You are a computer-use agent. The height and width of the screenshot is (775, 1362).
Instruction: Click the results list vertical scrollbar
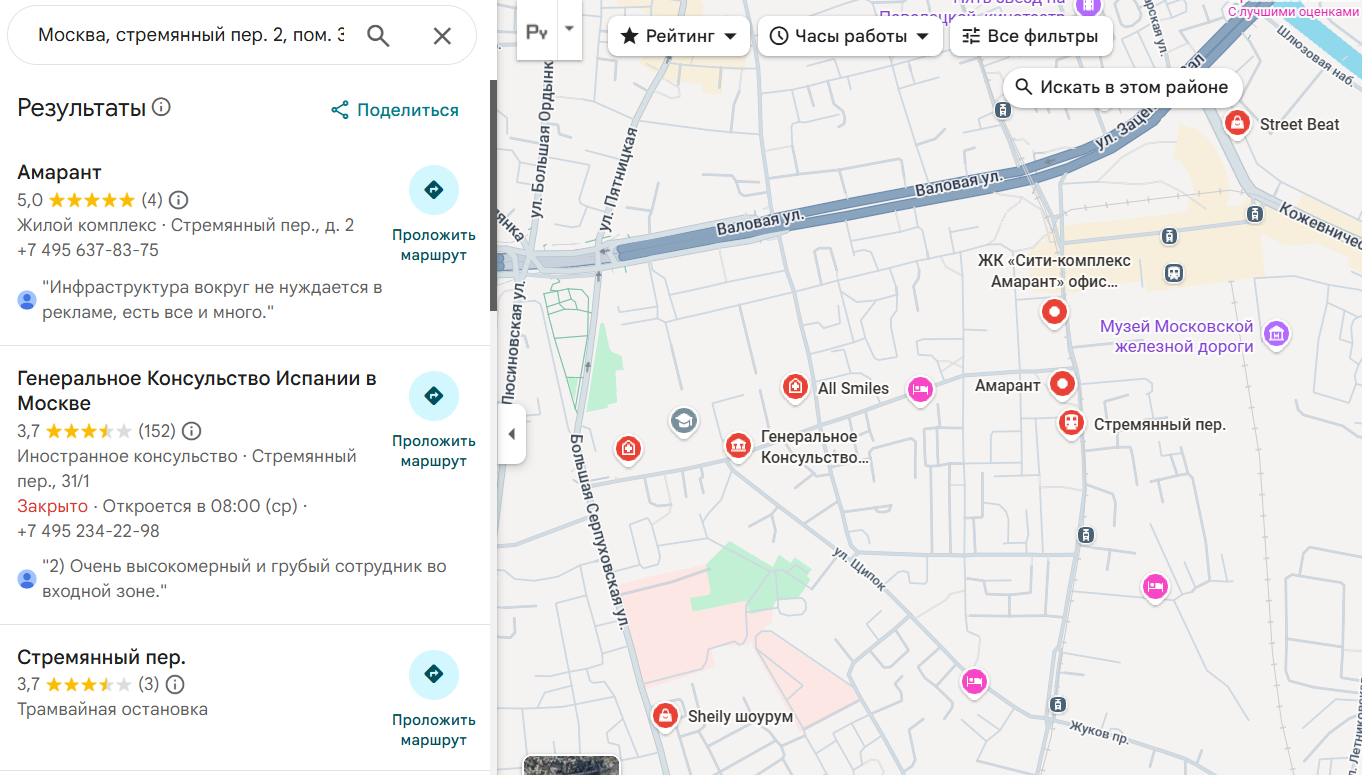tap(493, 195)
